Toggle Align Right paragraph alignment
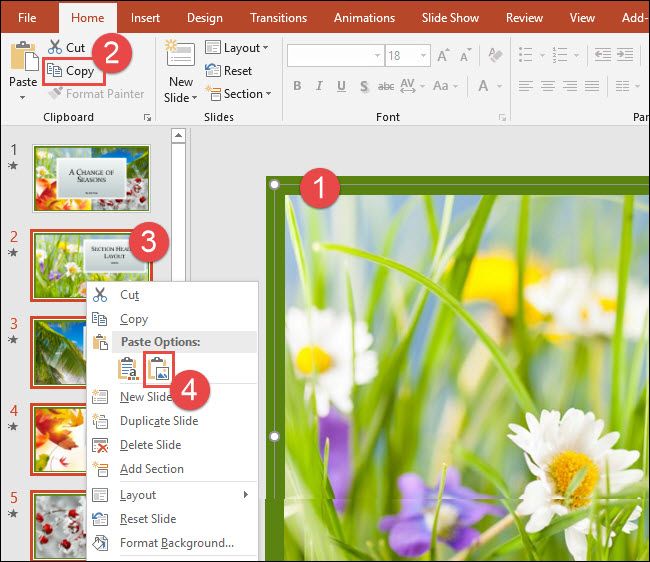The width and height of the screenshot is (650, 562). 570,86
